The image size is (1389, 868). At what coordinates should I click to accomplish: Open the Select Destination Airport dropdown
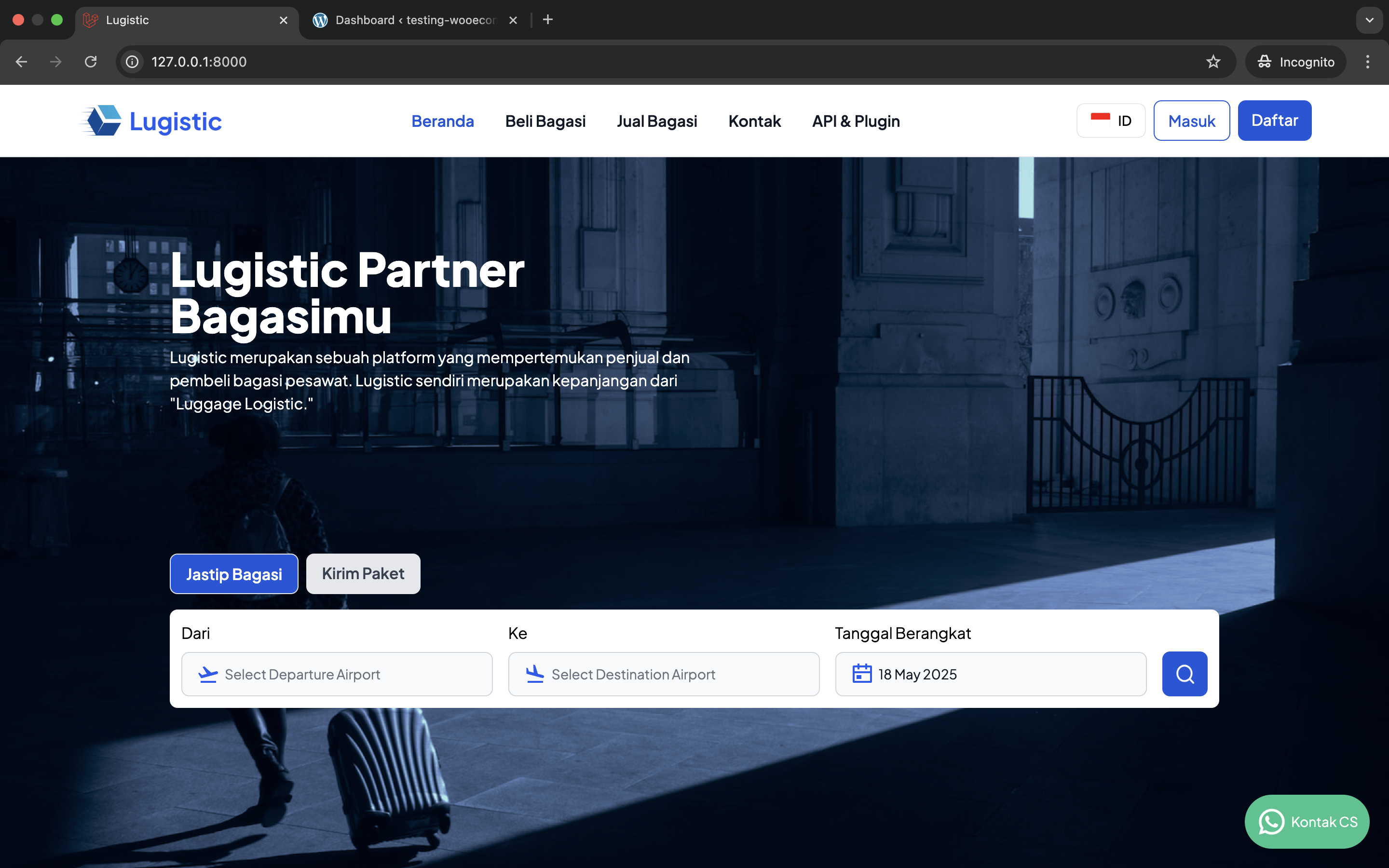click(664, 674)
